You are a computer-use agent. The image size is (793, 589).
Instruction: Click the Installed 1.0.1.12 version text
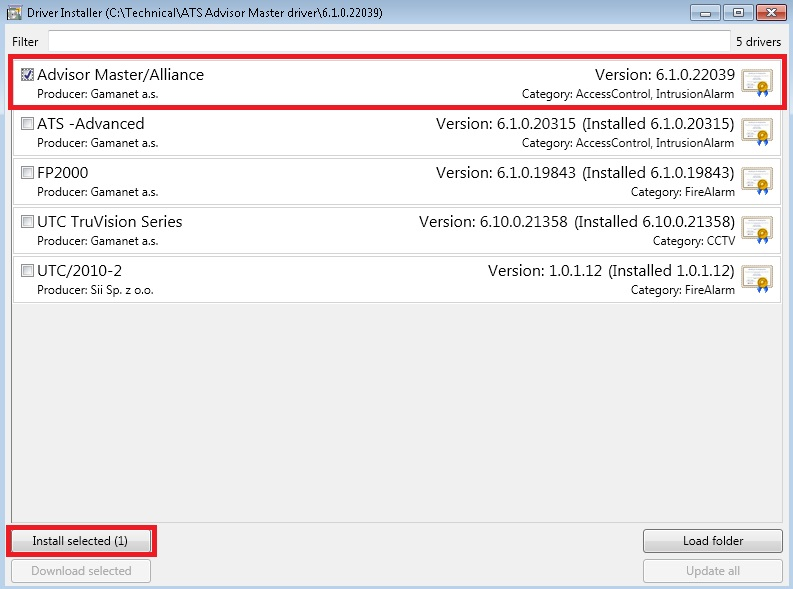point(671,271)
